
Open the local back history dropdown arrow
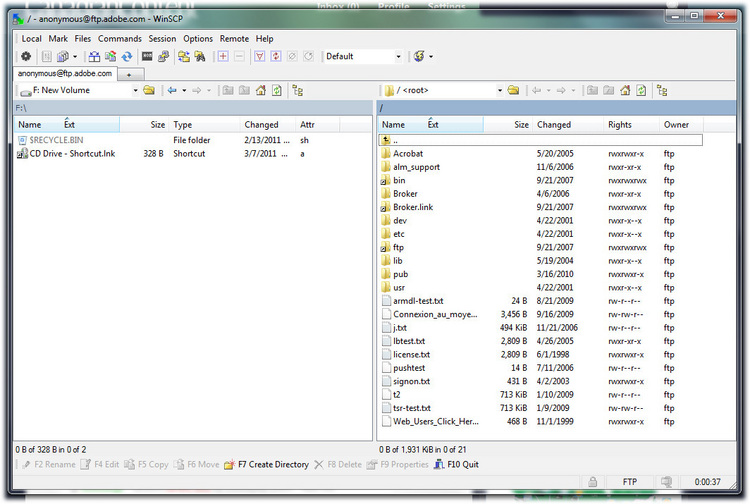pos(184,90)
